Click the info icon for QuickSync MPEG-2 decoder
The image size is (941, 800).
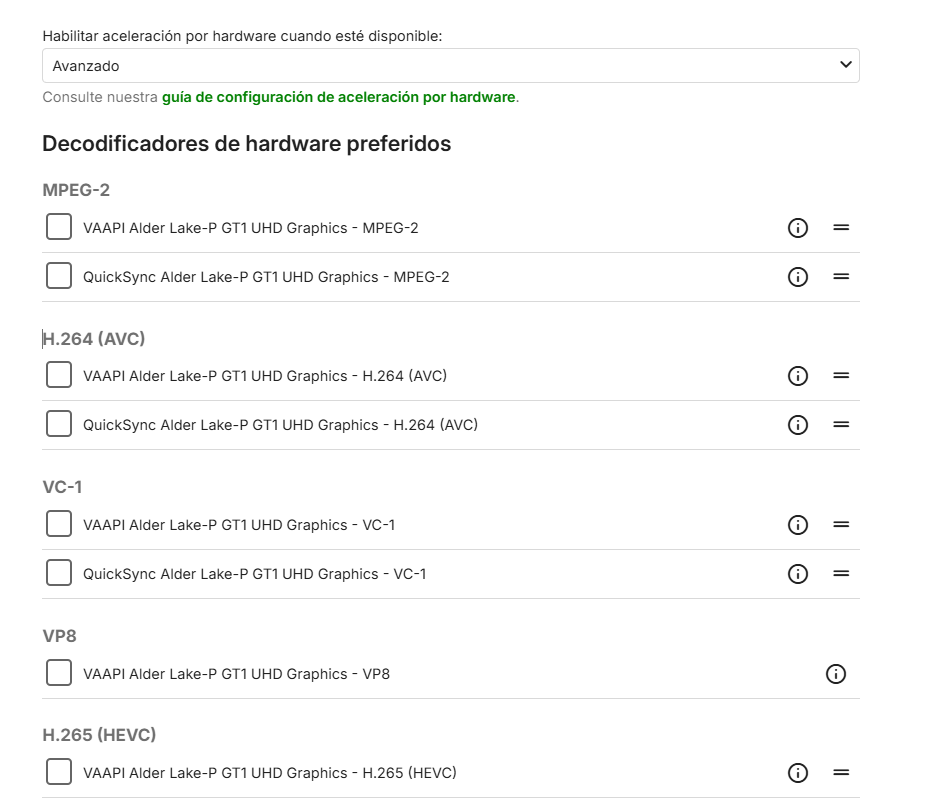pos(797,277)
